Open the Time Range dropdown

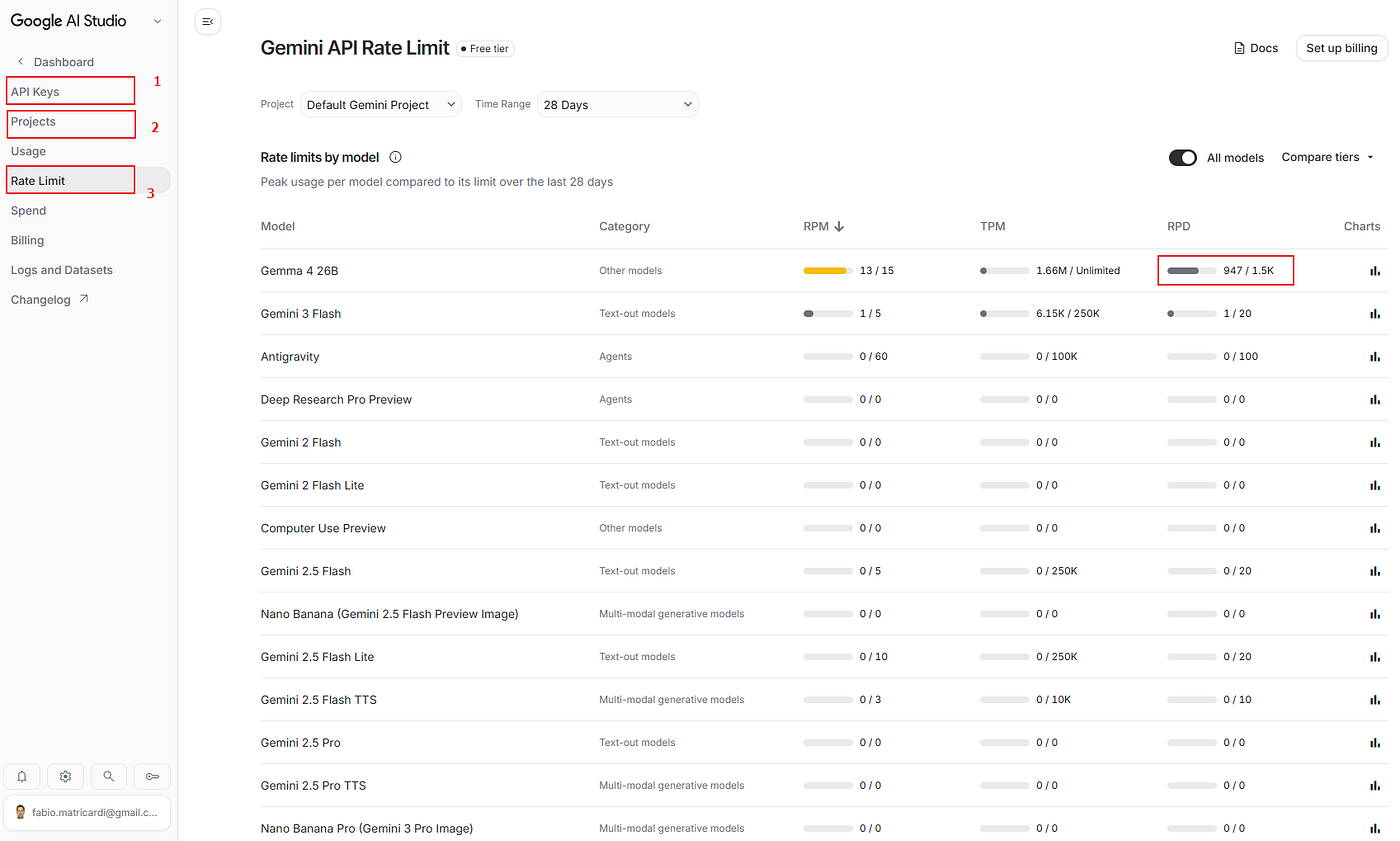618,105
